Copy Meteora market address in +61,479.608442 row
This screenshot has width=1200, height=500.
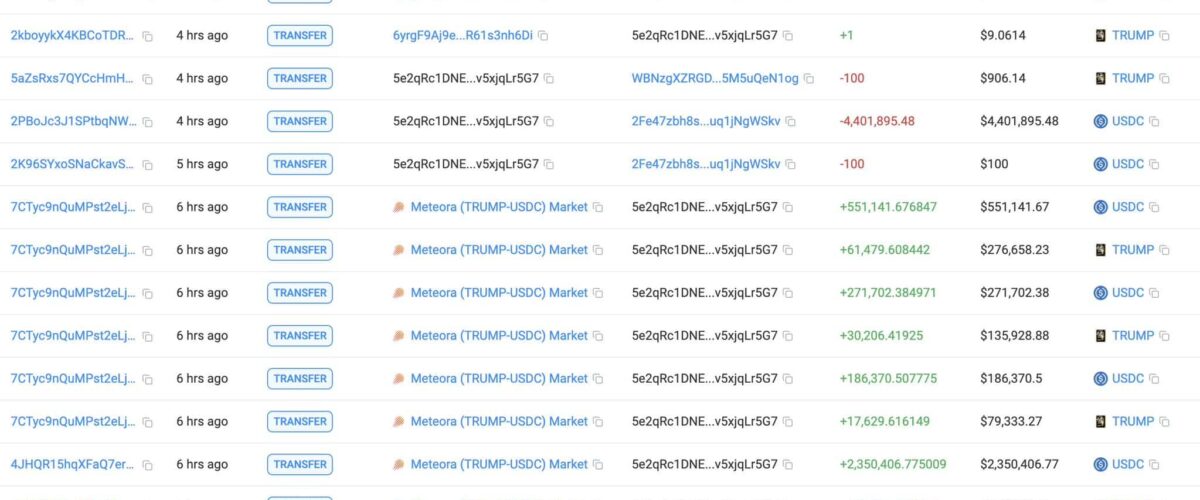(598, 251)
